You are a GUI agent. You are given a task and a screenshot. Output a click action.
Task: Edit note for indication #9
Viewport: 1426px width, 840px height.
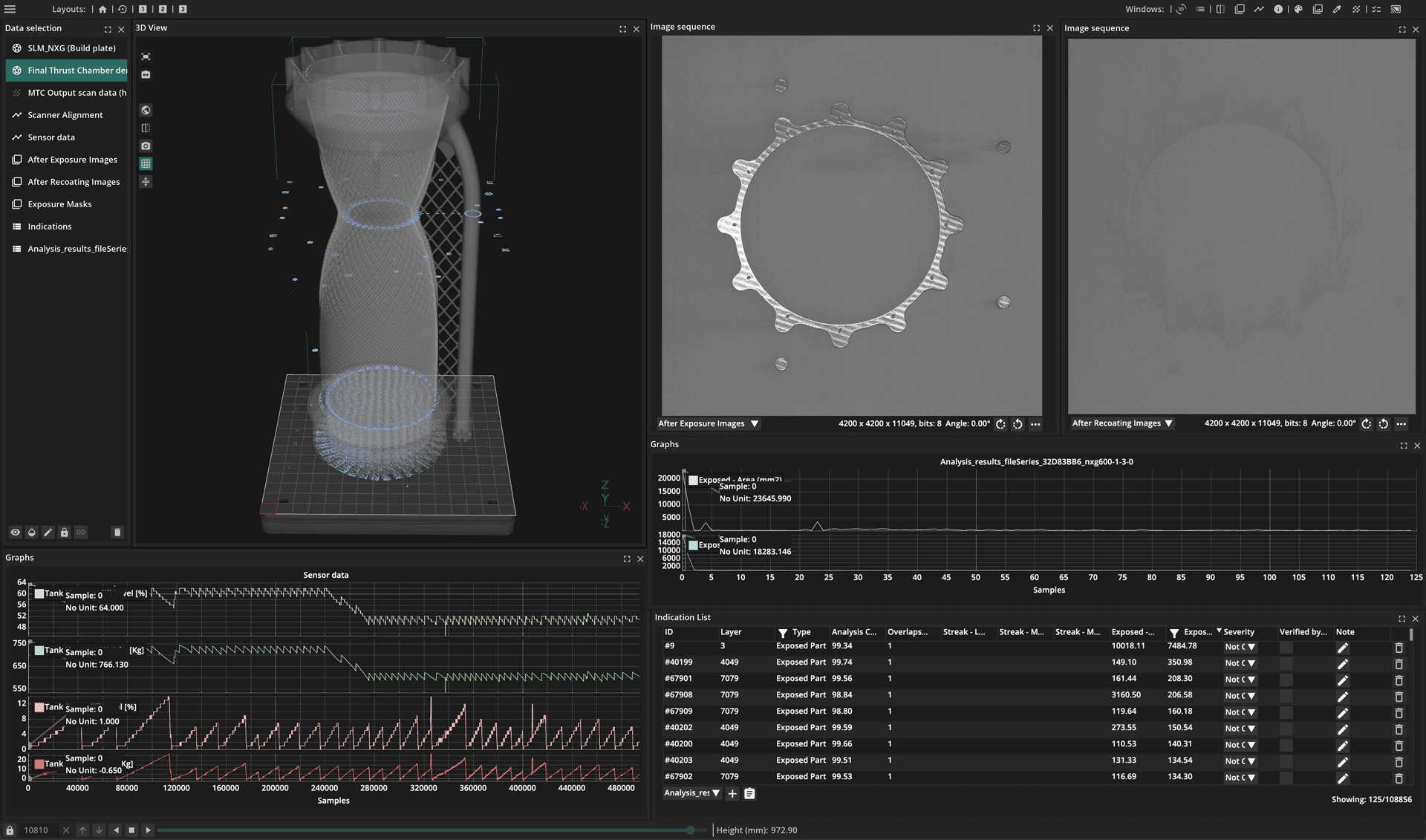1342,647
